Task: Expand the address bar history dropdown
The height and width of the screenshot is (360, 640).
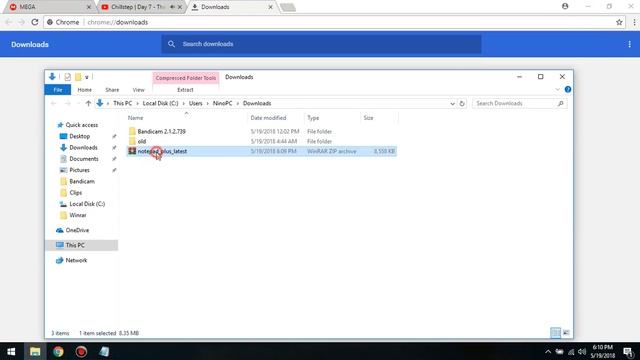Action: pos(452,104)
